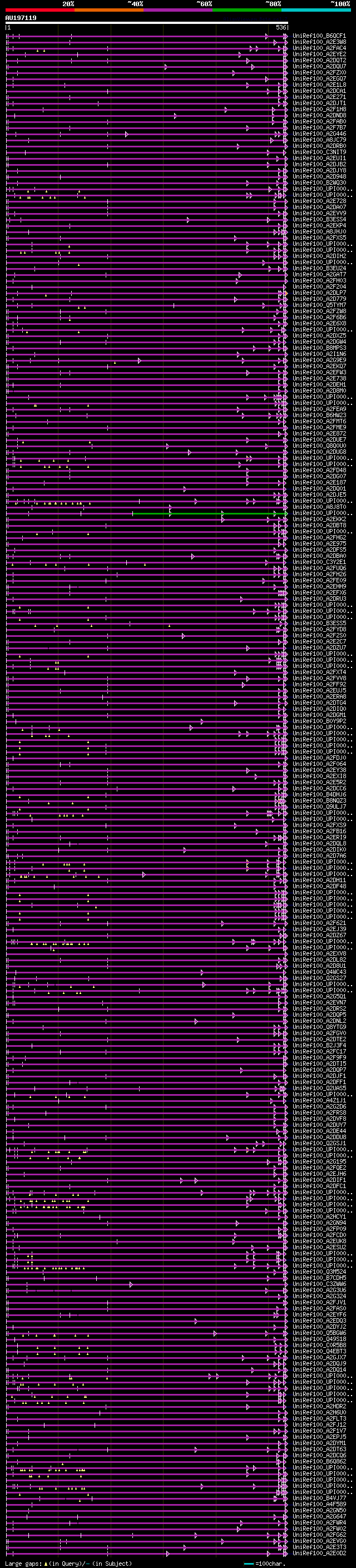356x1568 pixels.
Task: Click hit label UniRef100_A2FYD8
Action: click(x=319, y=630)
